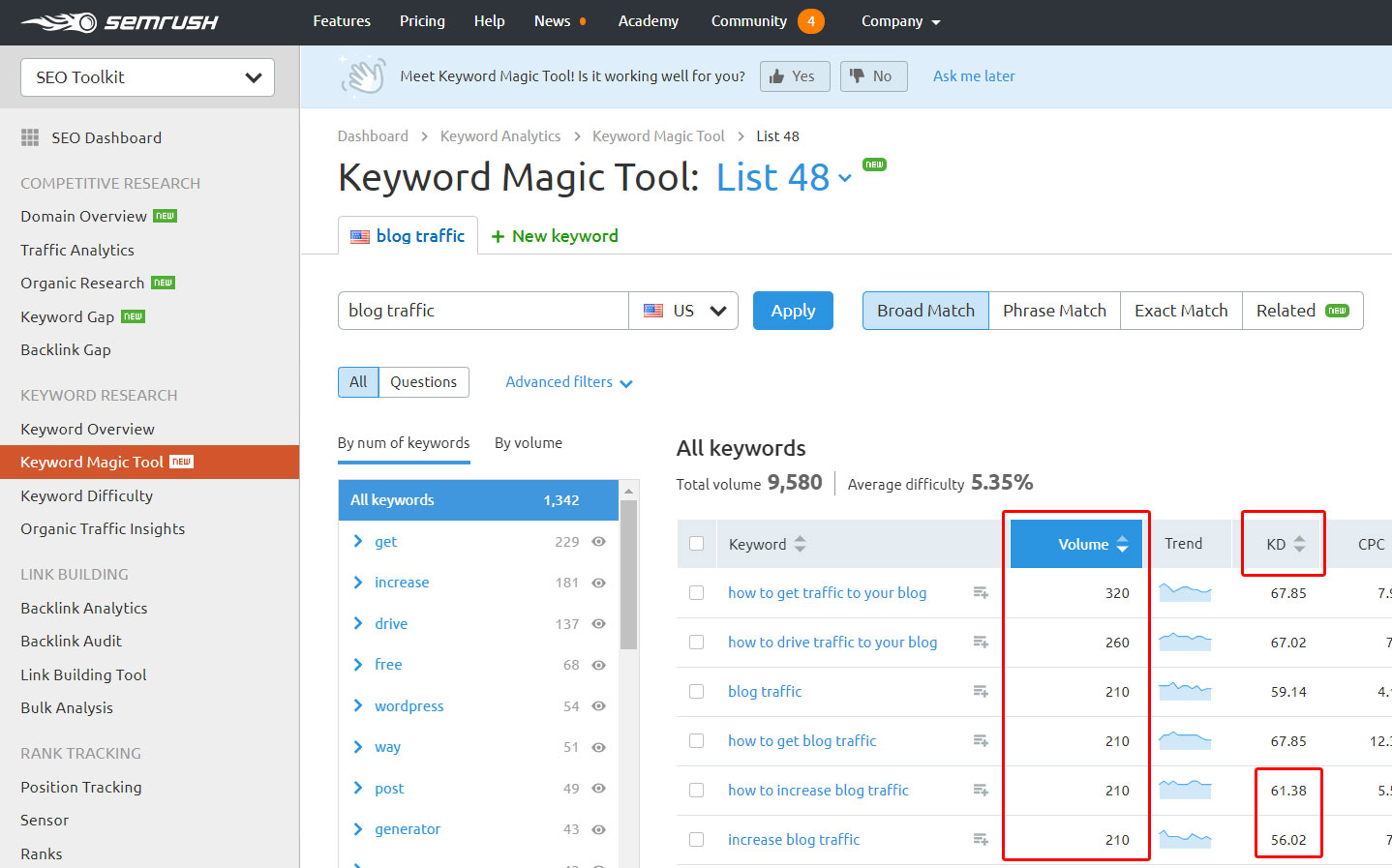The width and height of the screenshot is (1392, 868).
Task: Open the US database dropdown
Action: (683, 311)
